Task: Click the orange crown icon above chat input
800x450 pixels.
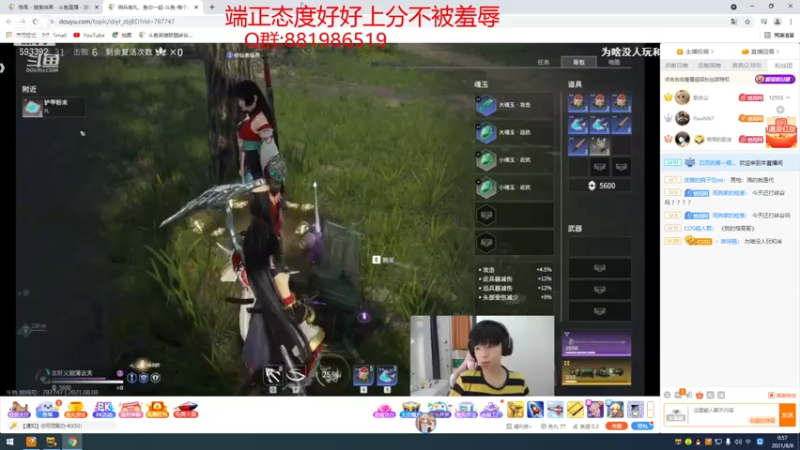Action: pyautogui.click(x=699, y=395)
